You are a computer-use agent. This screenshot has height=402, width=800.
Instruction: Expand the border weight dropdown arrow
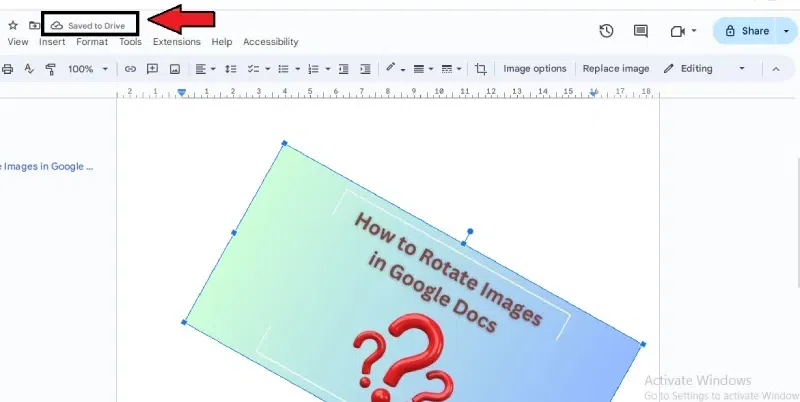coord(431,69)
